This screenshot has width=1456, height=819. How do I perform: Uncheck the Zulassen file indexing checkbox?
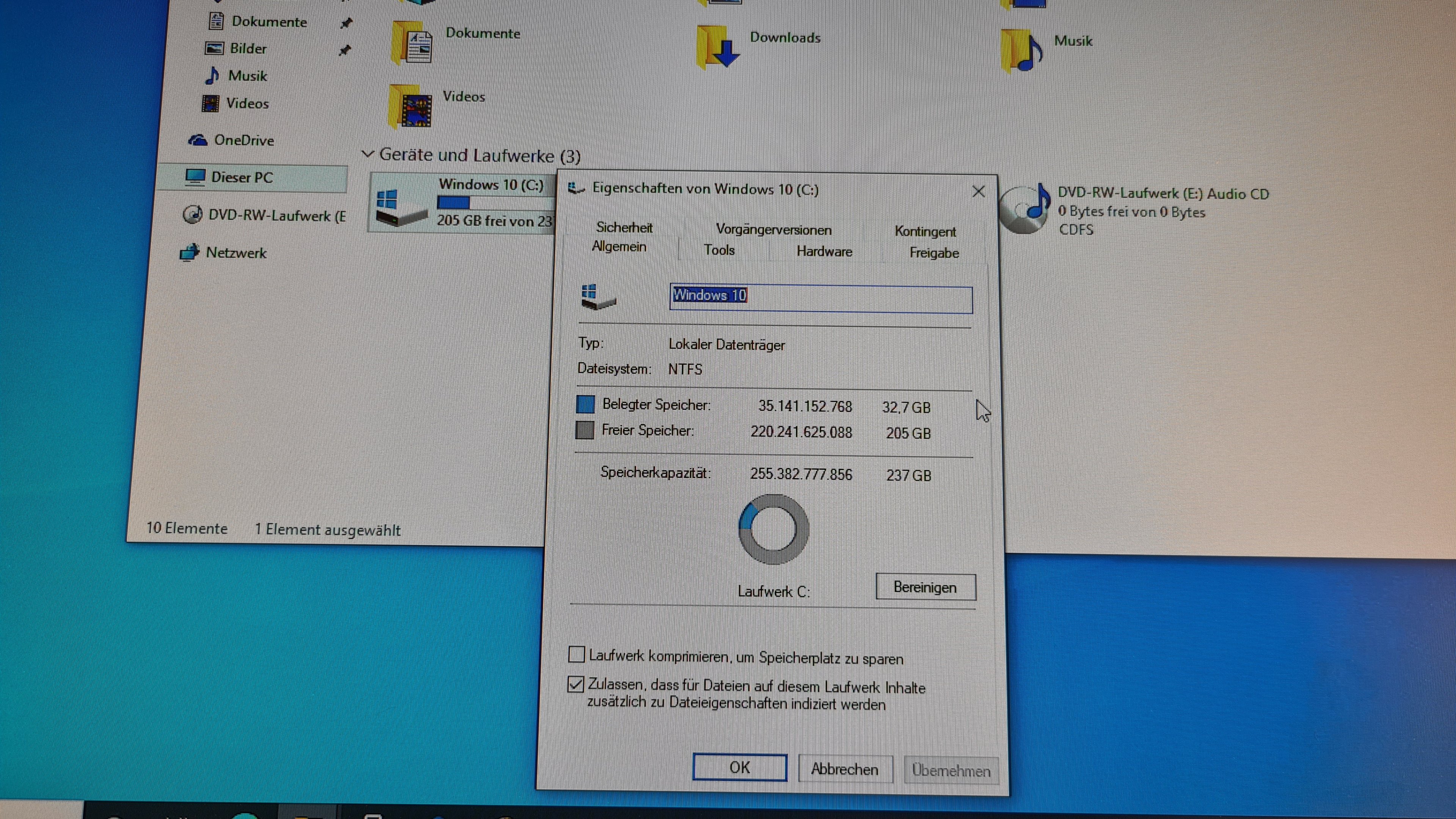[576, 684]
